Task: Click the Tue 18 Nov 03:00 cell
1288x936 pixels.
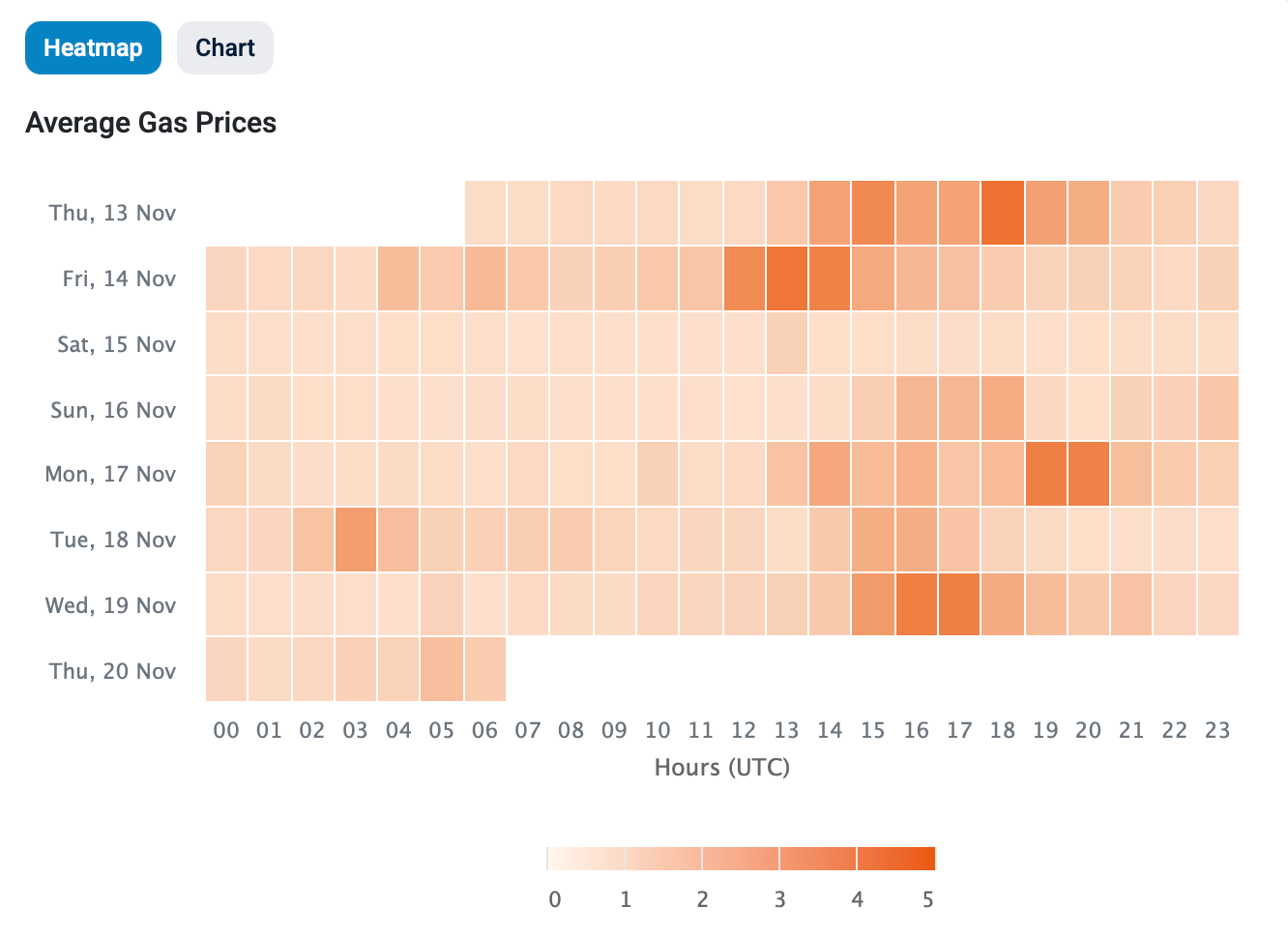Action: click(x=355, y=540)
